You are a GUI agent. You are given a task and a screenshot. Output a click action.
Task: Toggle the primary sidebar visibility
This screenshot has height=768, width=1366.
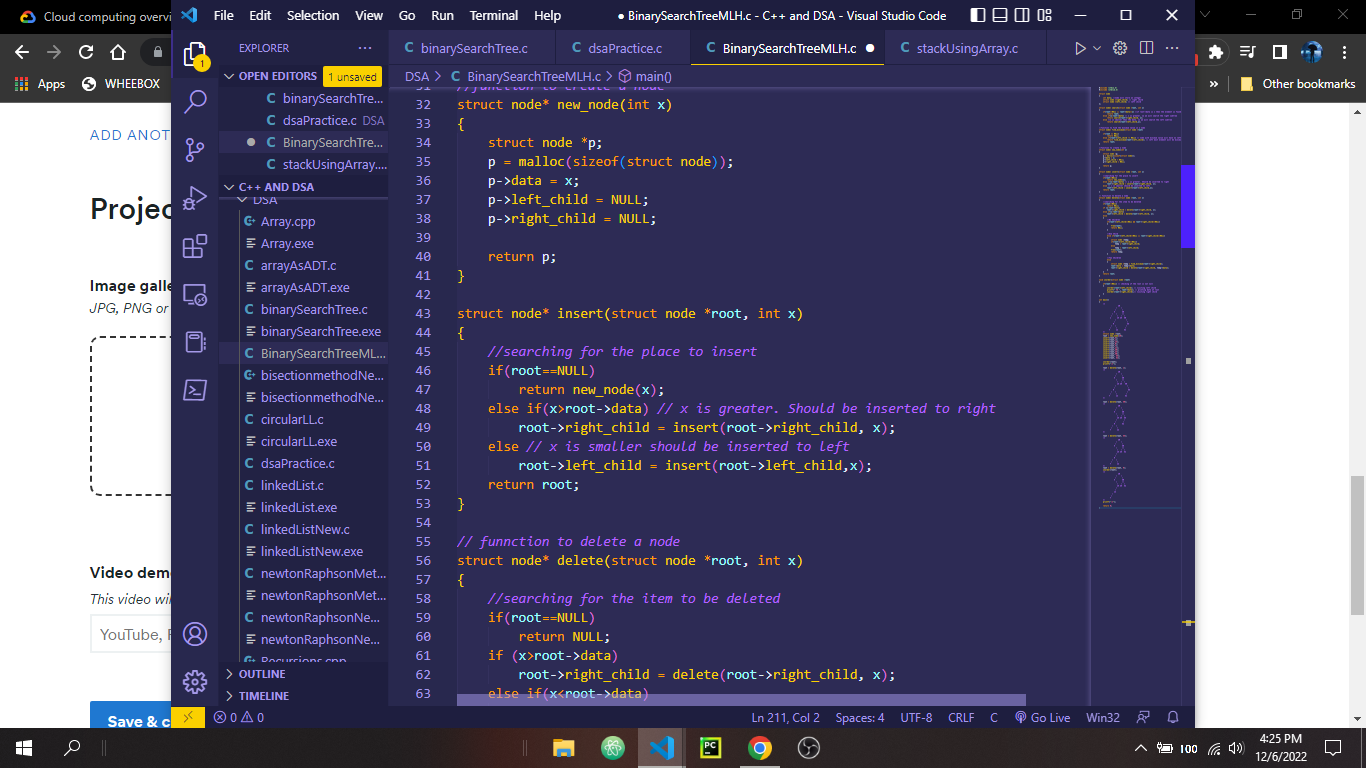tap(976, 15)
